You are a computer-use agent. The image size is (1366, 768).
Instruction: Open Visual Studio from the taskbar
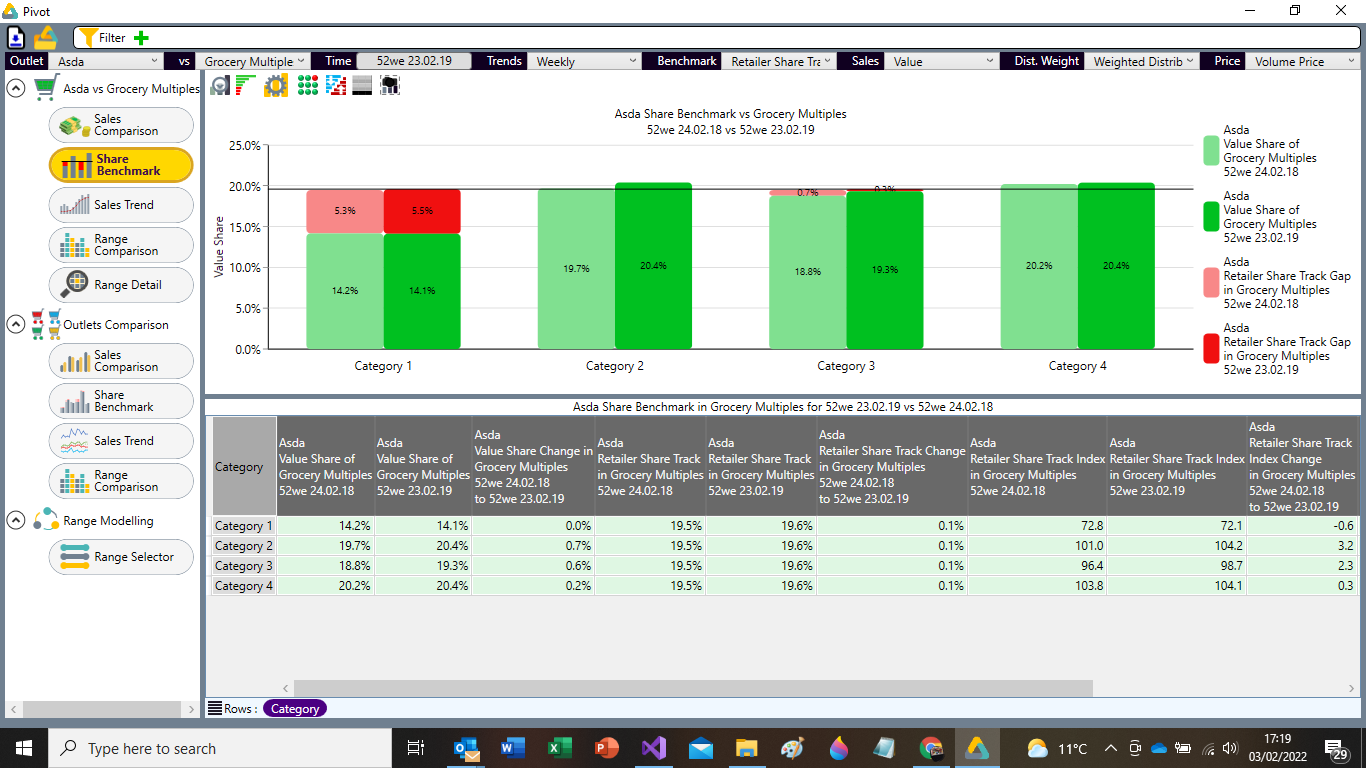pyautogui.click(x=653, y=748)
